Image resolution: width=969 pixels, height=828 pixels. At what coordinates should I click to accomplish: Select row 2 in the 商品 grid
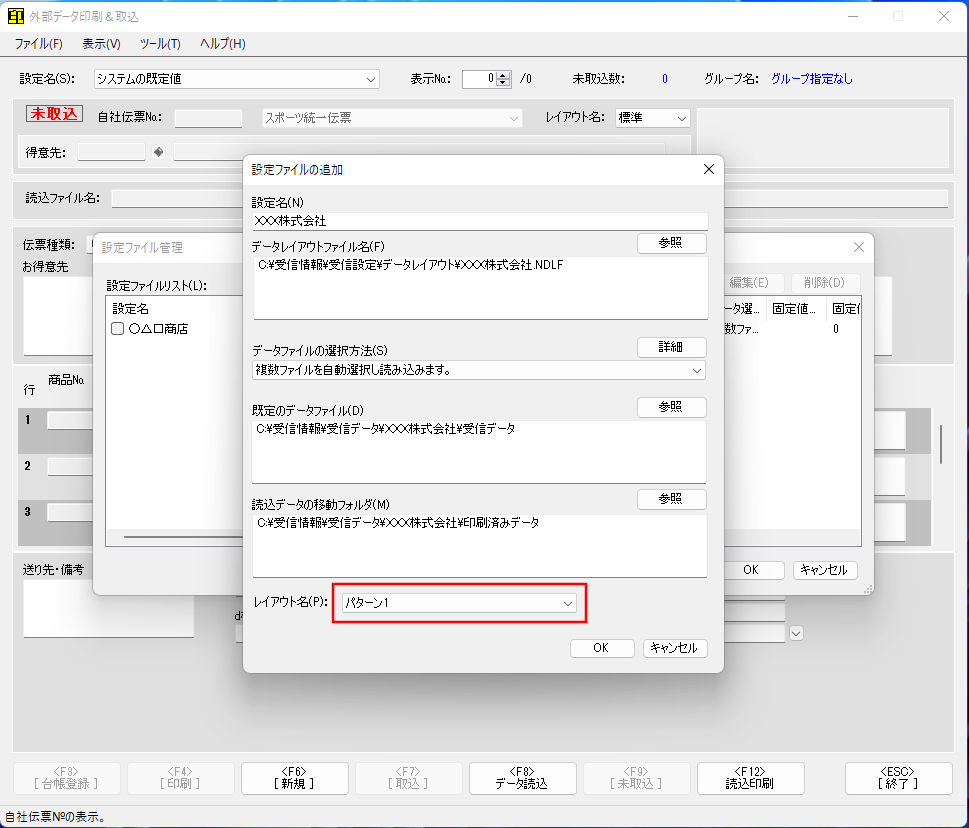click(x=28, y=466)
